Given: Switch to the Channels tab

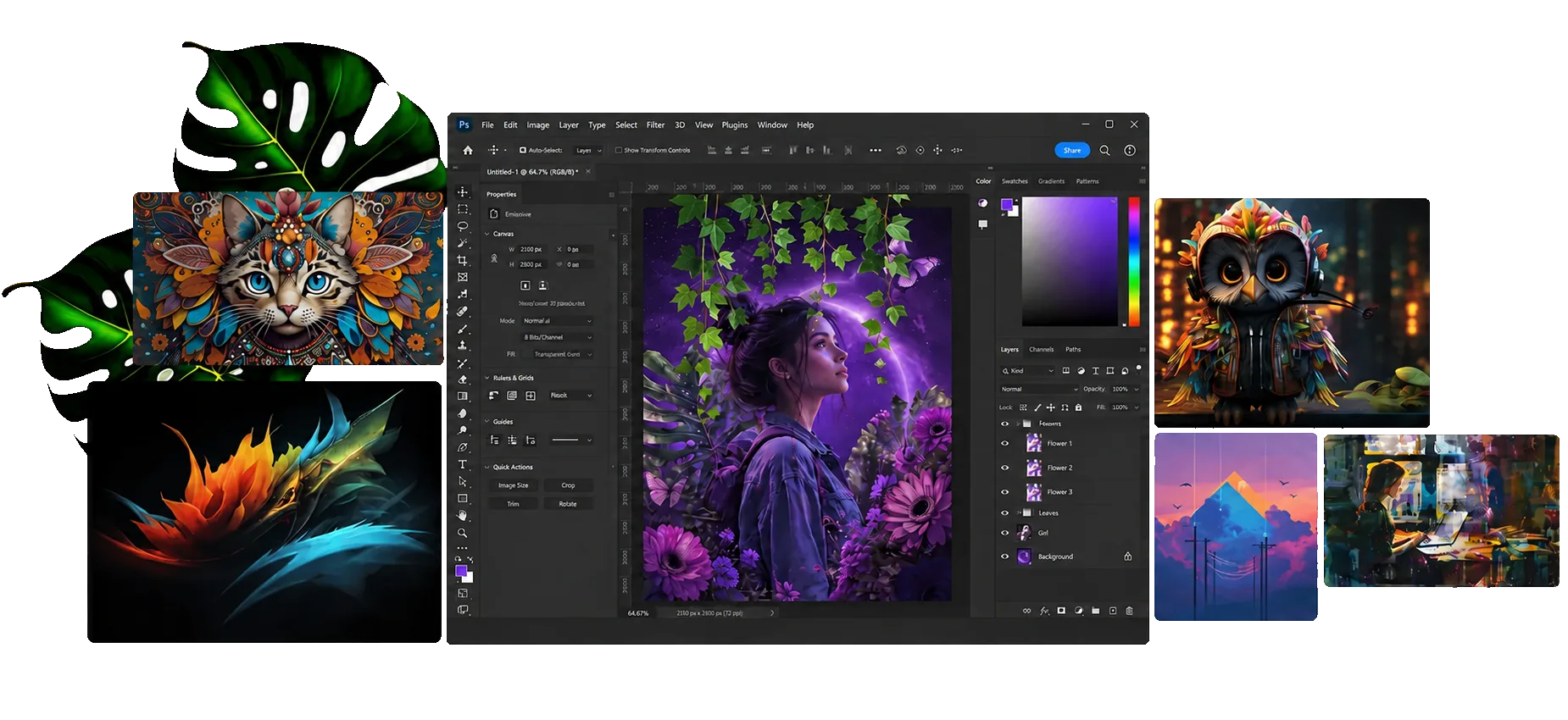Looking at the screenshot, I should pyautogui.click(x=1042, y=349).
